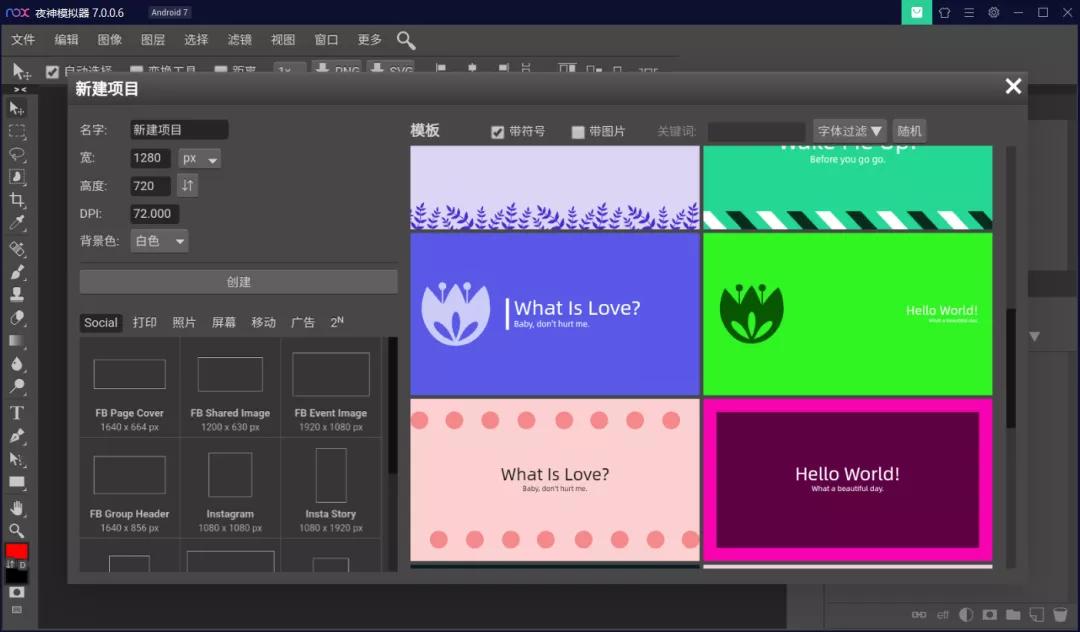Uncheck the 带符号 checkbox
Viewport: 1080px width, 632px height.
point(497,130)
